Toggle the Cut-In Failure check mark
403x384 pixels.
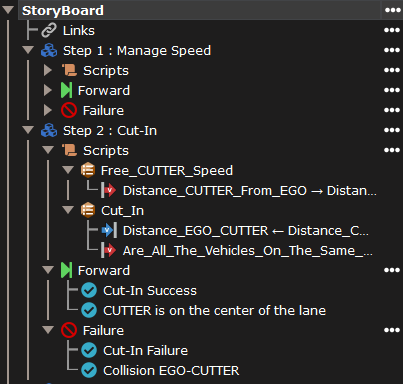coord(89,350)
